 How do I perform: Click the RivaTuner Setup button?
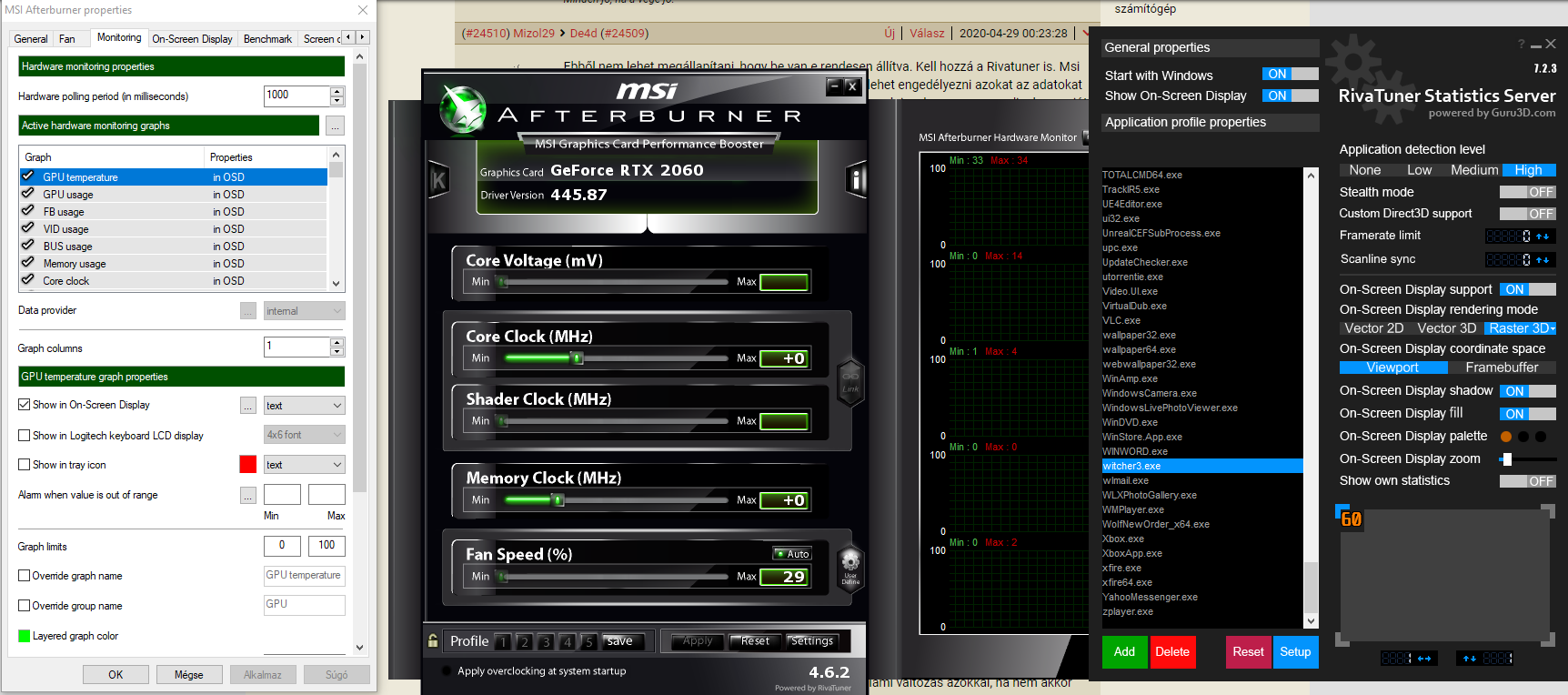(x=1295, y=652)
